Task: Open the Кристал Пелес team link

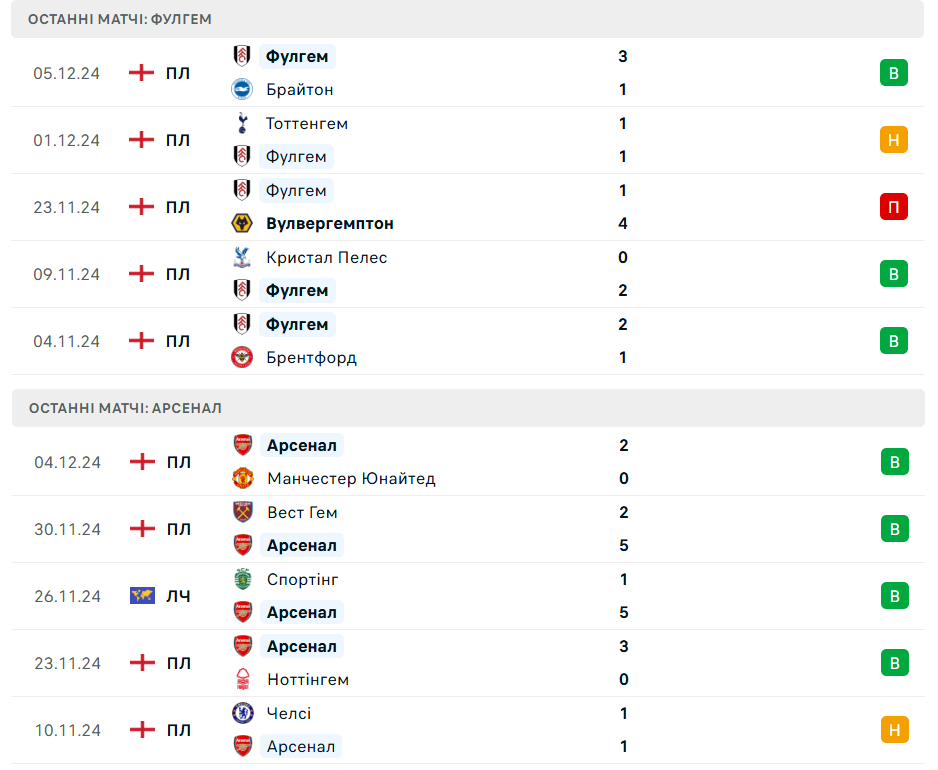Action: pyautogui.click(x=327, y=258)
